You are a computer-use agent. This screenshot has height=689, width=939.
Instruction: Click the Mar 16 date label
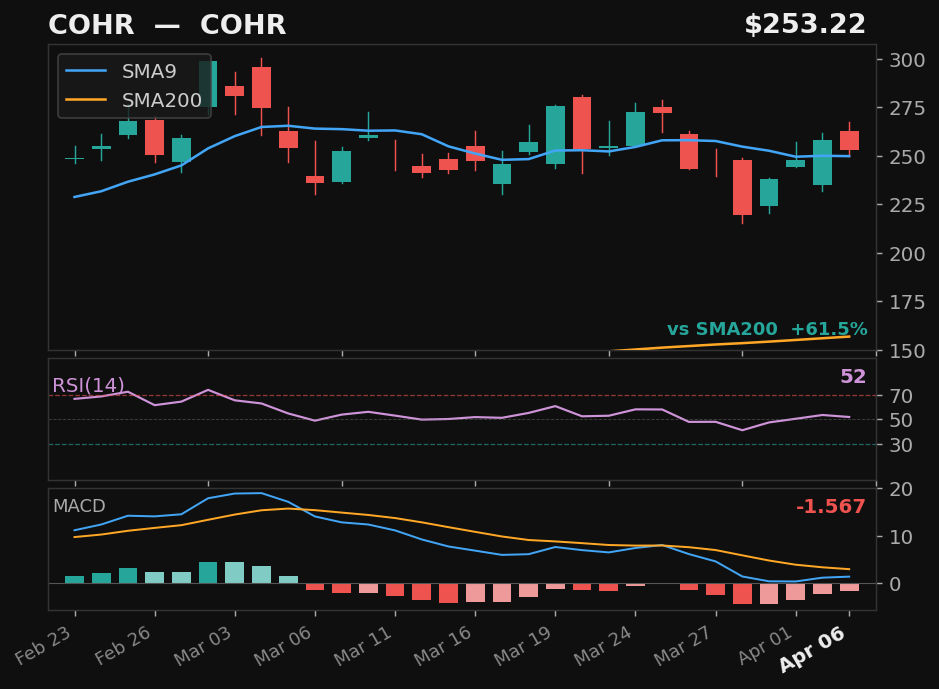(445, 645)
